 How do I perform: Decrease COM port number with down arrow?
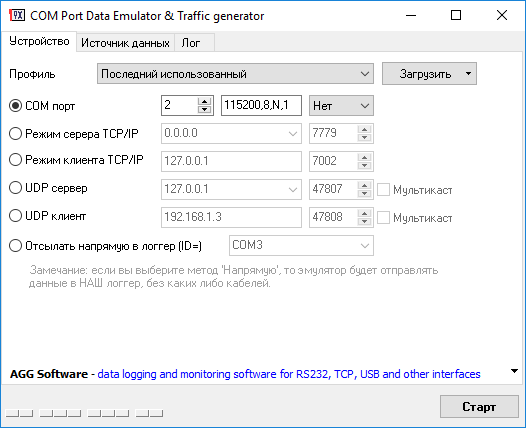(204, 109)
